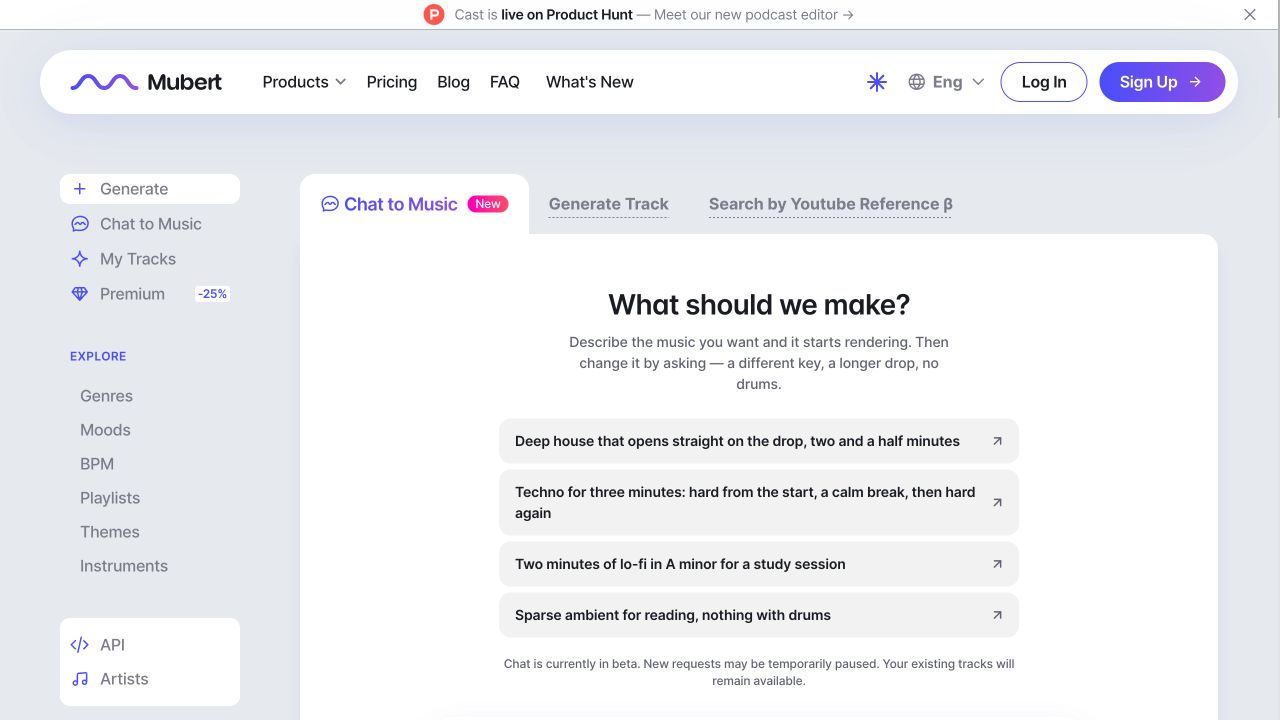The height and width of the screenshot is (720, 1280).
Task: Choose the Two minutes of lo-fi prompt
Action: pyautogui.click(x=759, y=564)
